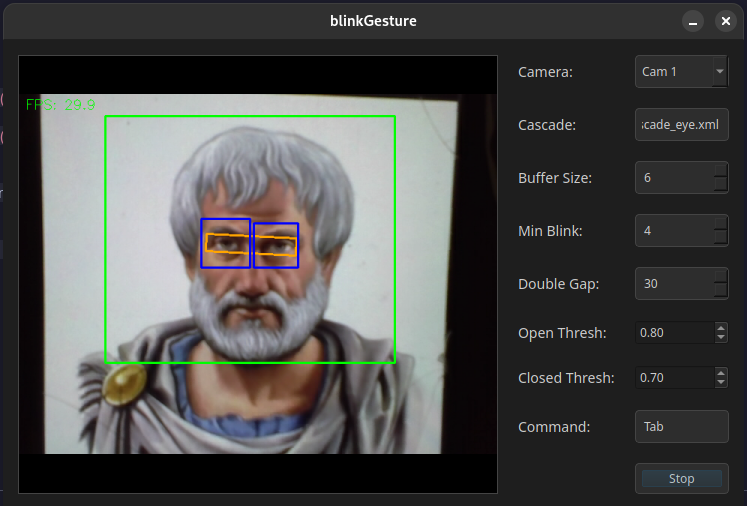The width and height of the screenshot is (747, 506).
Task: Click the "Min Blink:" label
Action: tap(550, 231)
